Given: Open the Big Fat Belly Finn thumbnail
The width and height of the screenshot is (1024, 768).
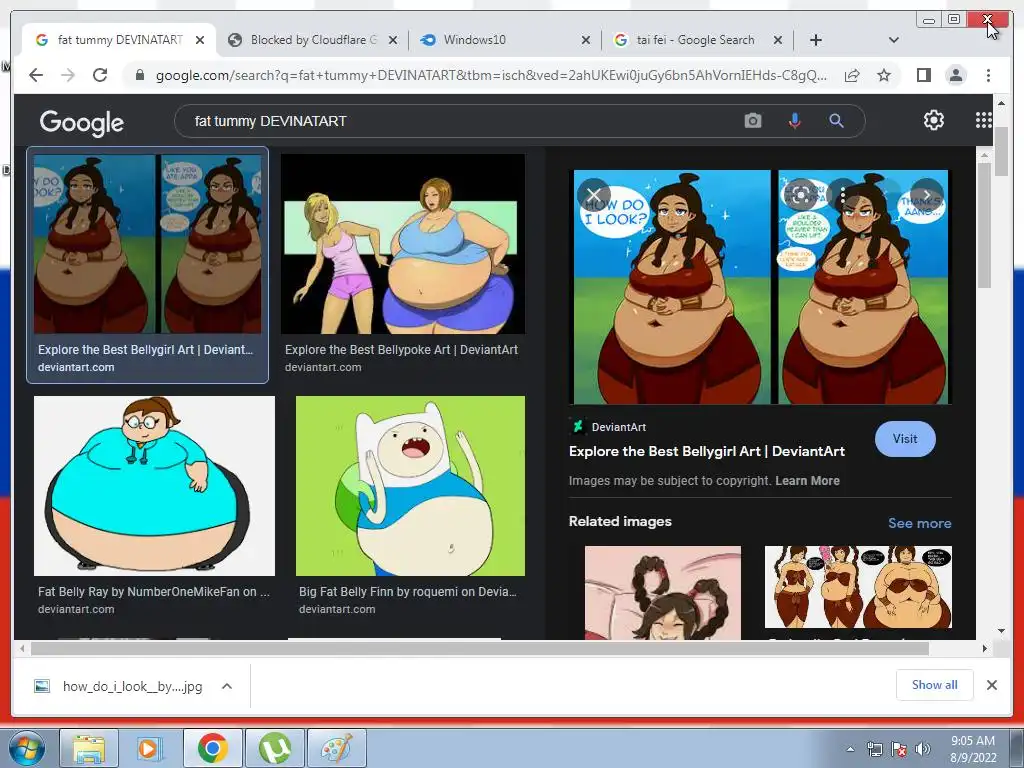Looking at the screenshot, I should tap(410, 486).
